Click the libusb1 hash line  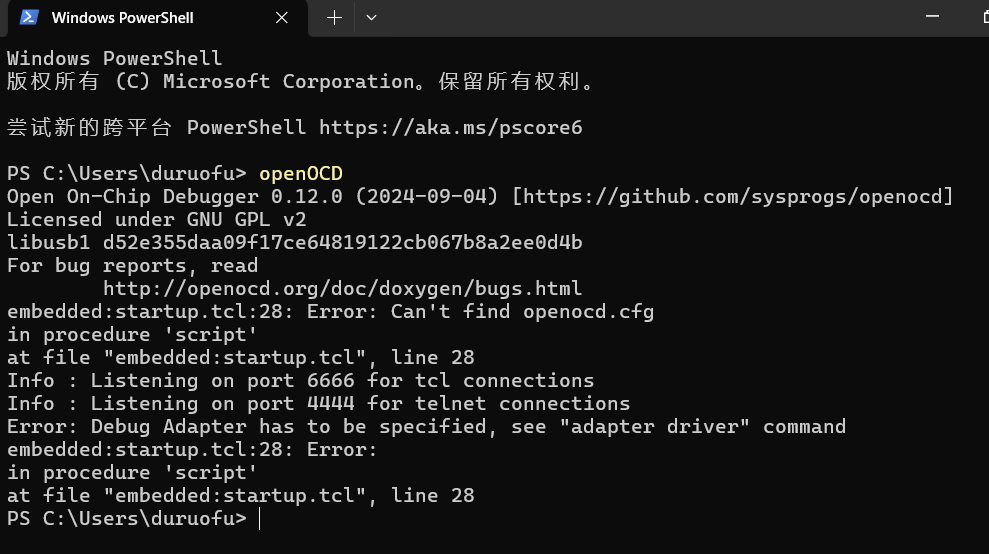(x=294, y=242)
